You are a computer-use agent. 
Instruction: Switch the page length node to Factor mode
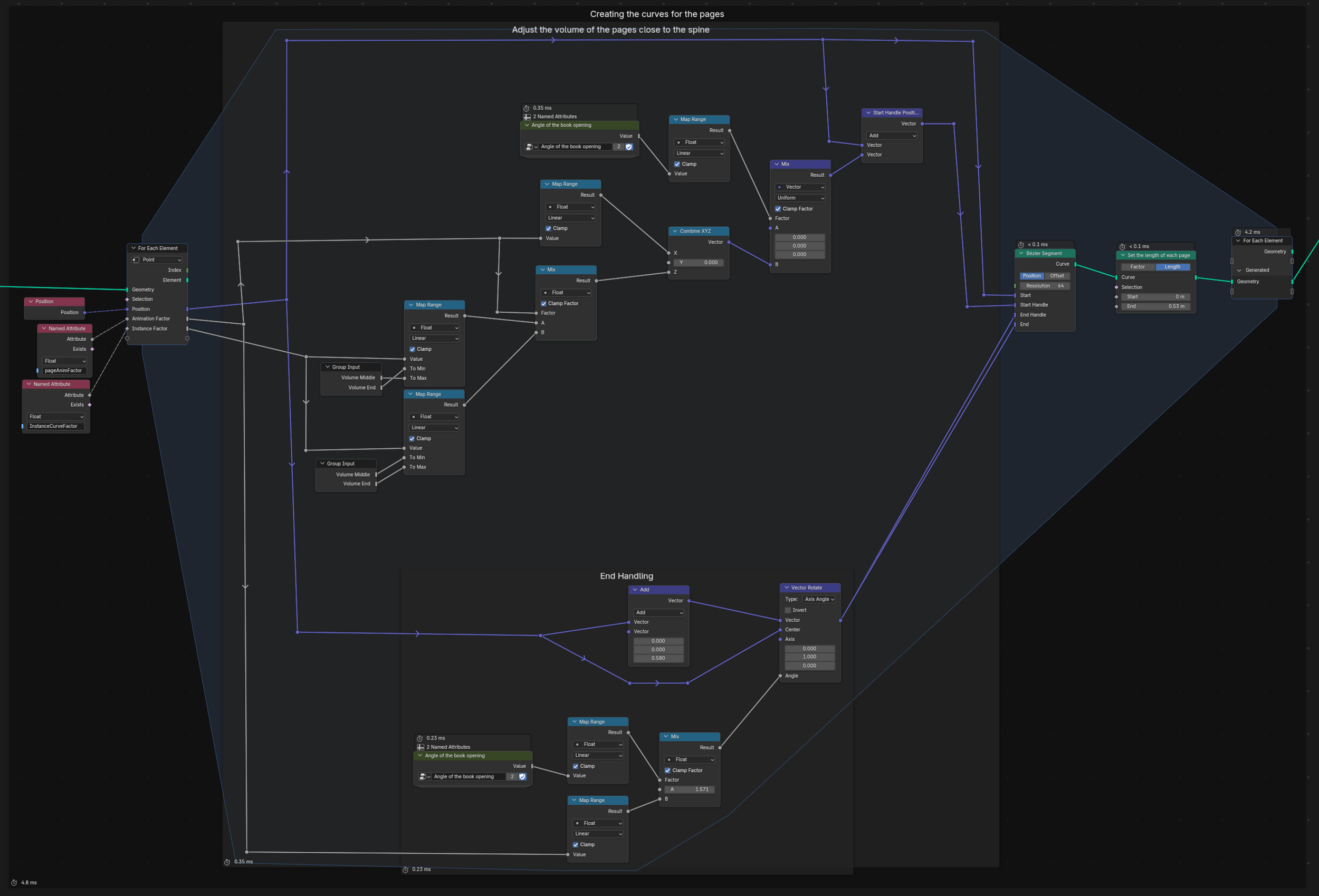tap(1137, 267)
